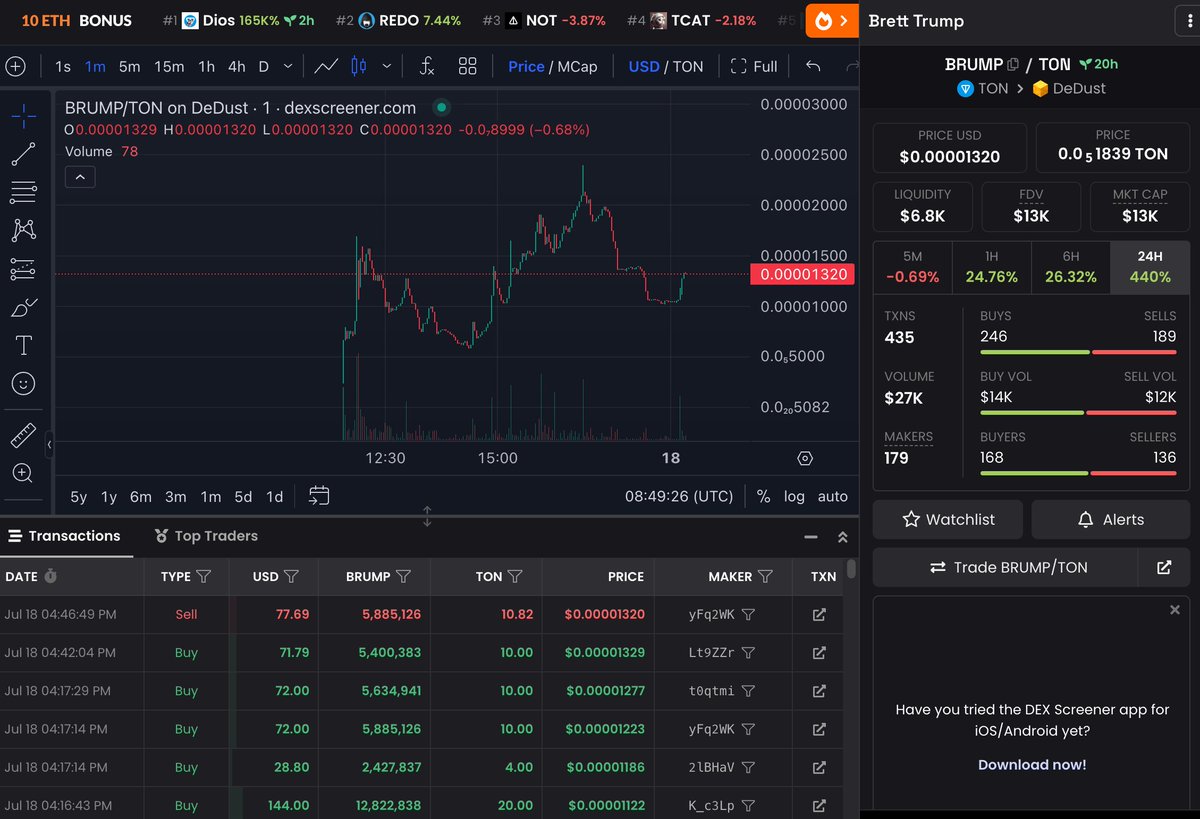Click the current price label 0.00001320
1200x819 pixels.
pos(802,274)
